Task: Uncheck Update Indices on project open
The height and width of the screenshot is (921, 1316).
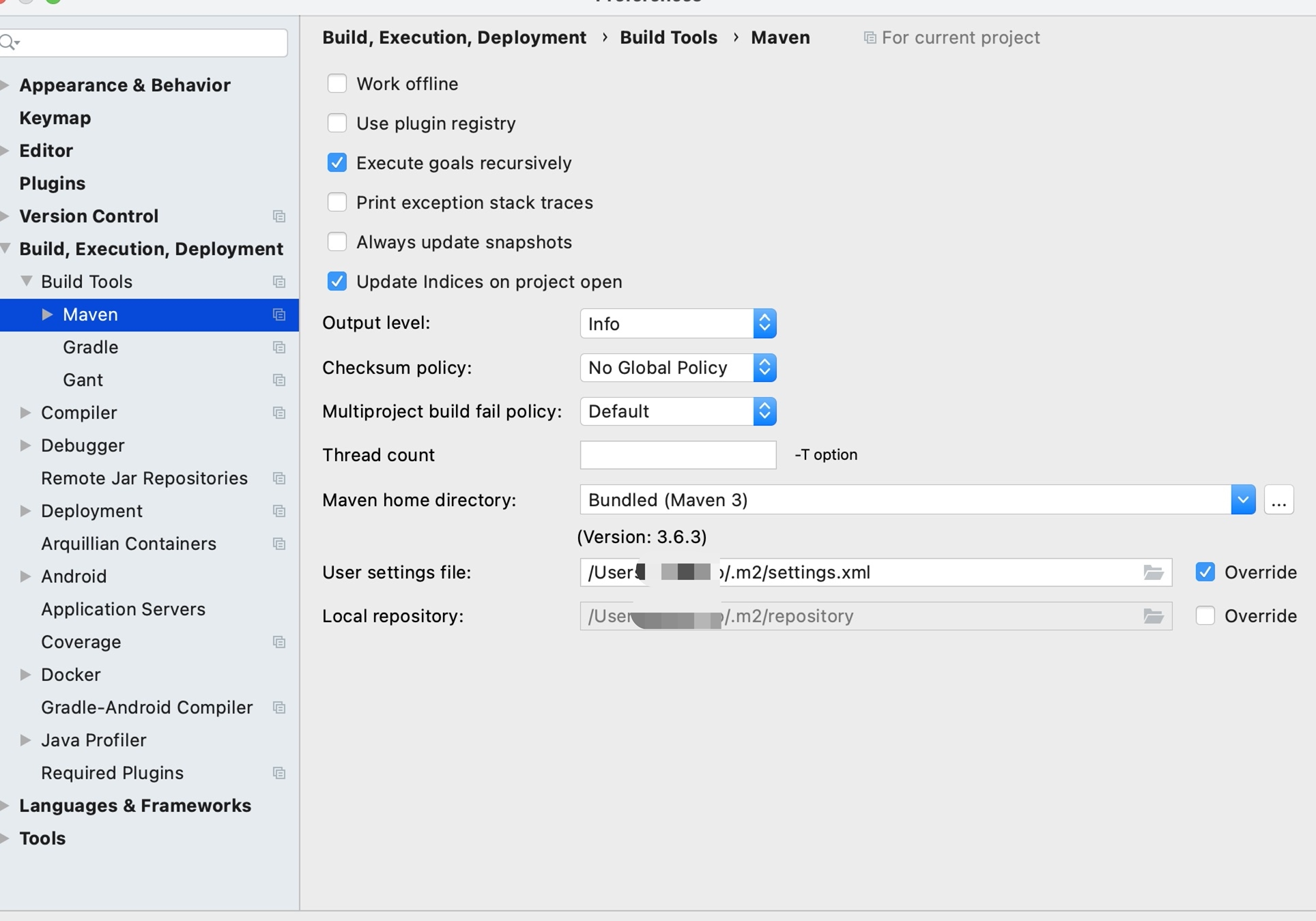Action: click(337, 282)
